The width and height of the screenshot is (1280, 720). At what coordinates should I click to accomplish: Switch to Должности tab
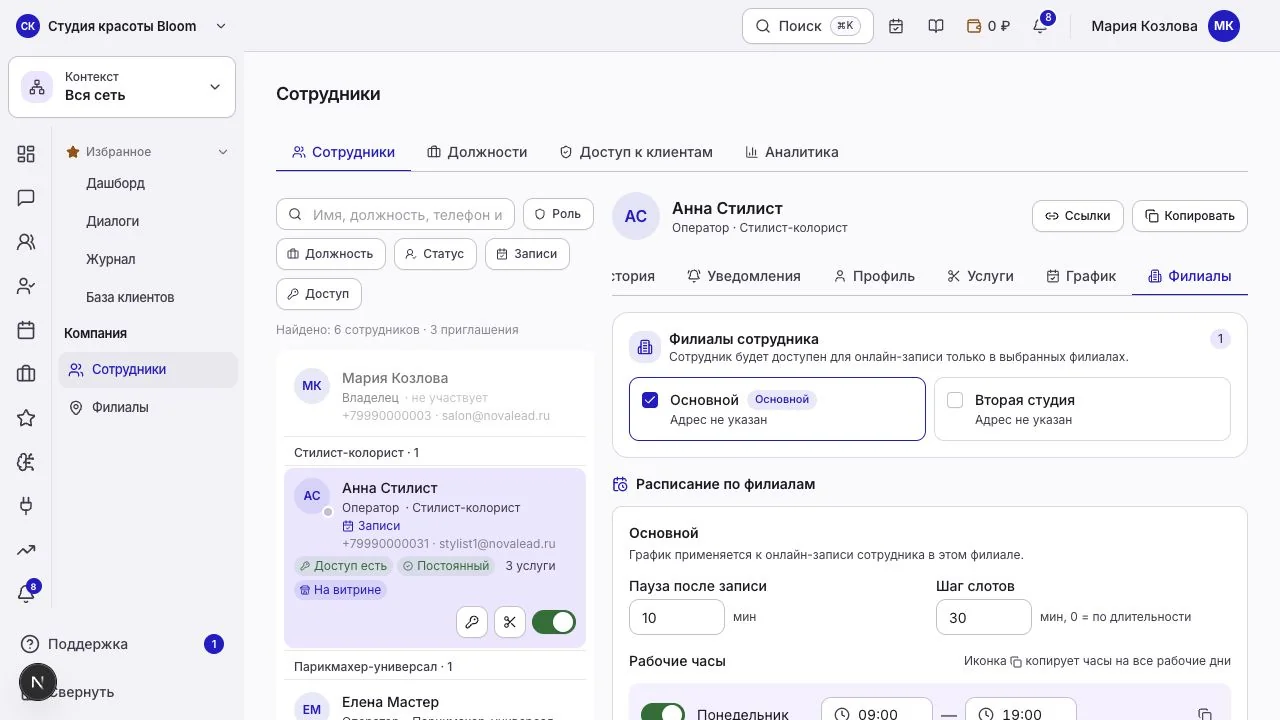477,152
